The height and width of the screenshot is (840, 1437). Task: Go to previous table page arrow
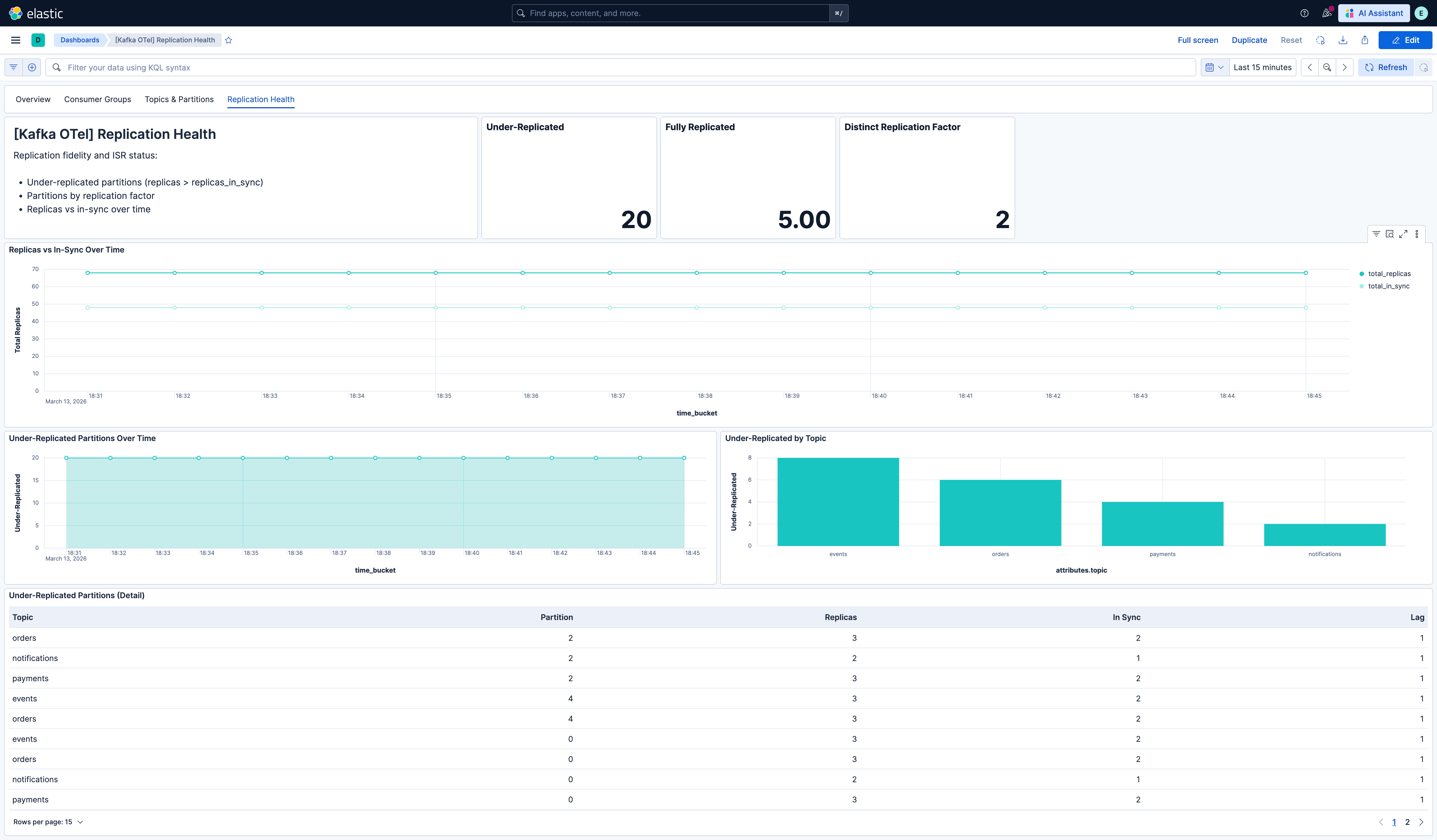(x=1381, y=822)
